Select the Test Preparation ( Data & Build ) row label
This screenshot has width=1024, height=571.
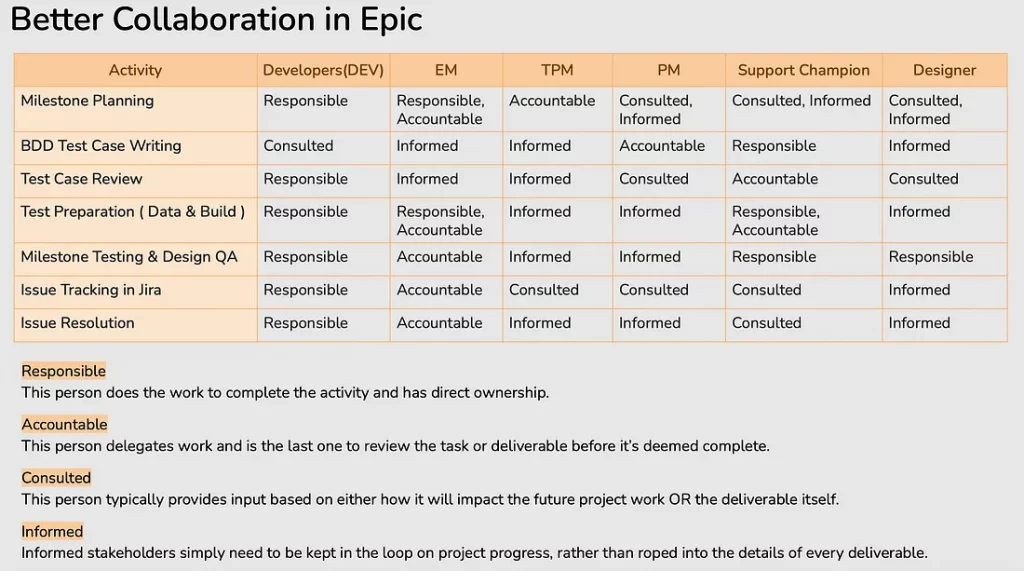[x=133, y=212]
